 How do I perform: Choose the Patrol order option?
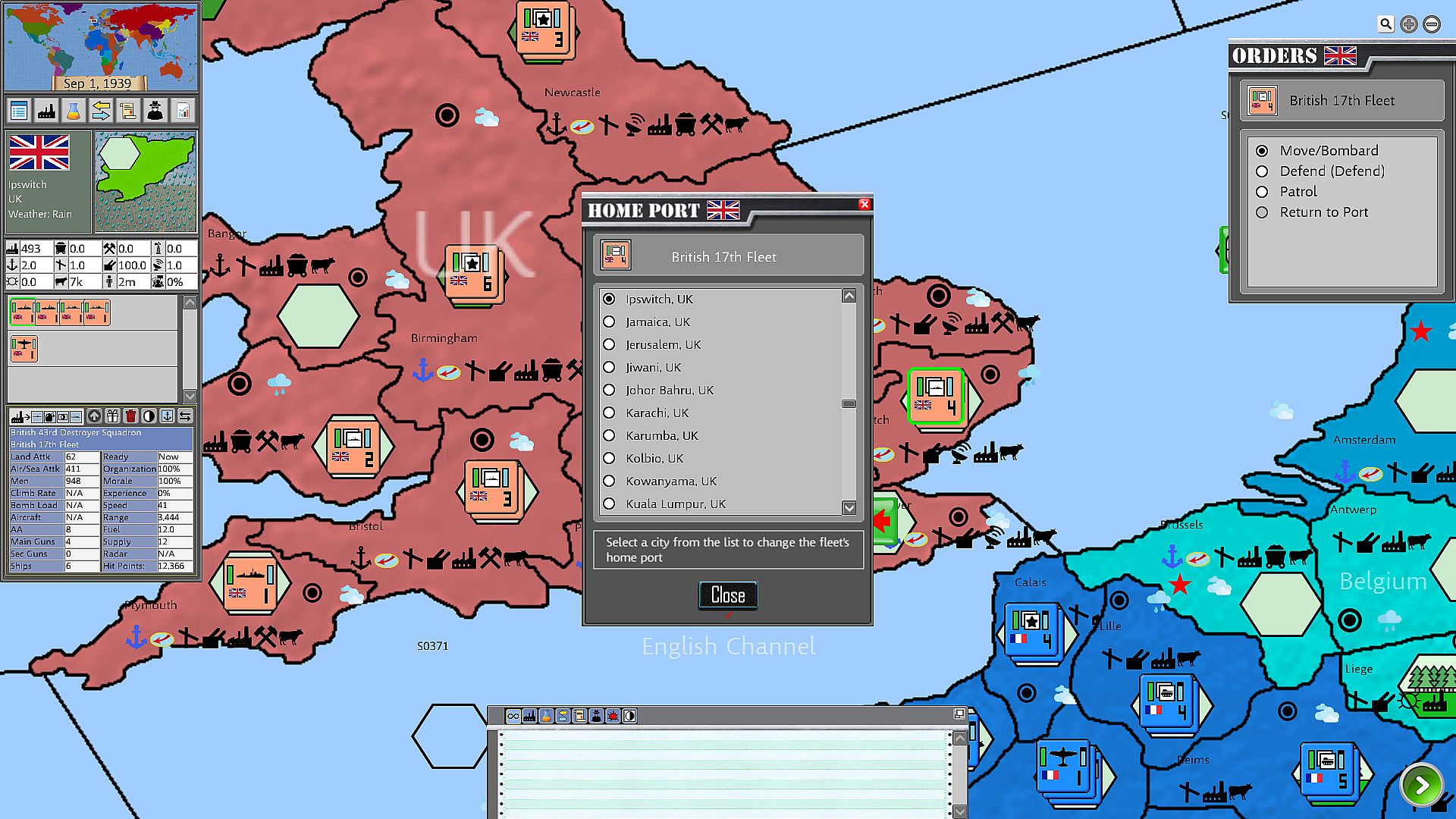tap(1262, 192)
